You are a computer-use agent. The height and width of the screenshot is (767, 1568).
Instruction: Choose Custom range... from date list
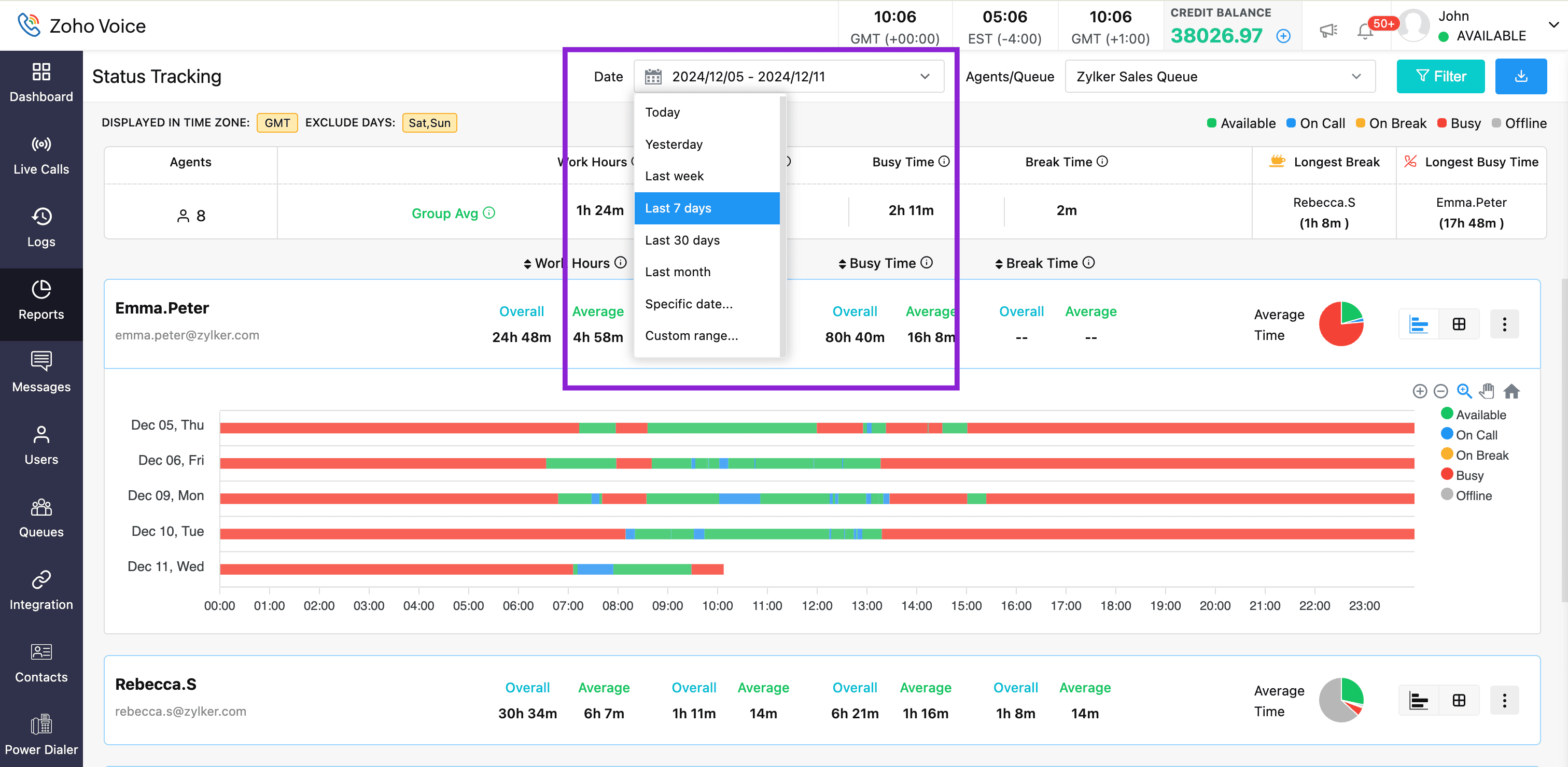691,336
